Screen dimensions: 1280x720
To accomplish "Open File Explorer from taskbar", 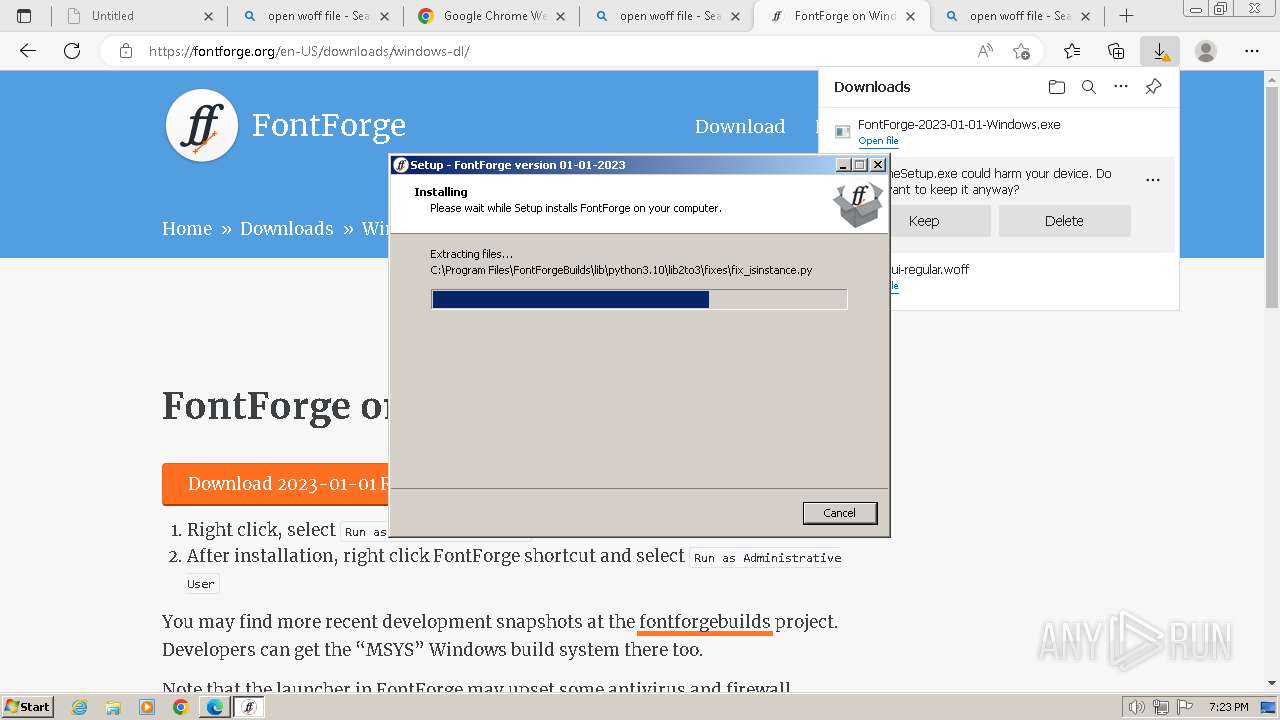I will point(113,707).
